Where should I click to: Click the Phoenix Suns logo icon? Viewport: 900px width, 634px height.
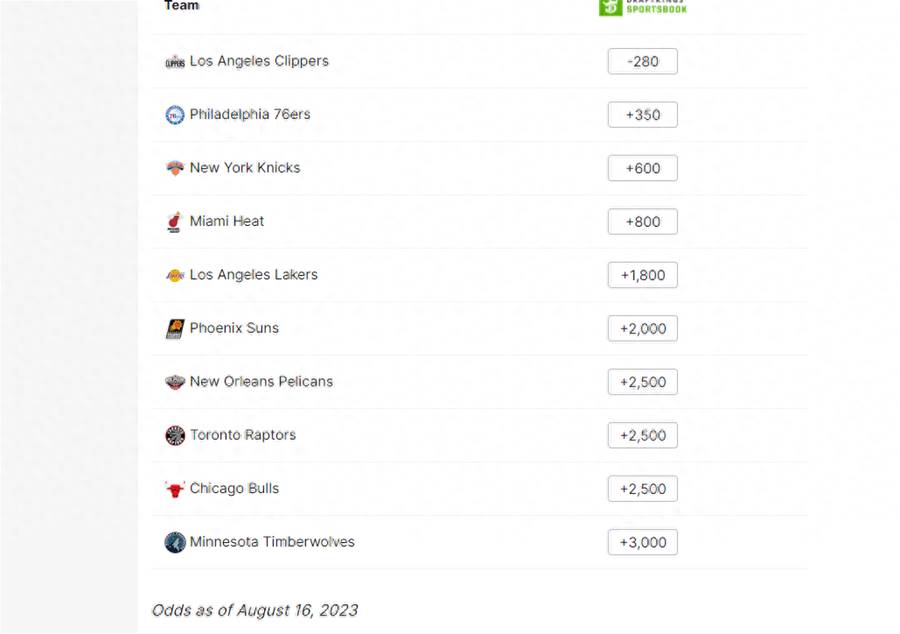pos(175,329)
